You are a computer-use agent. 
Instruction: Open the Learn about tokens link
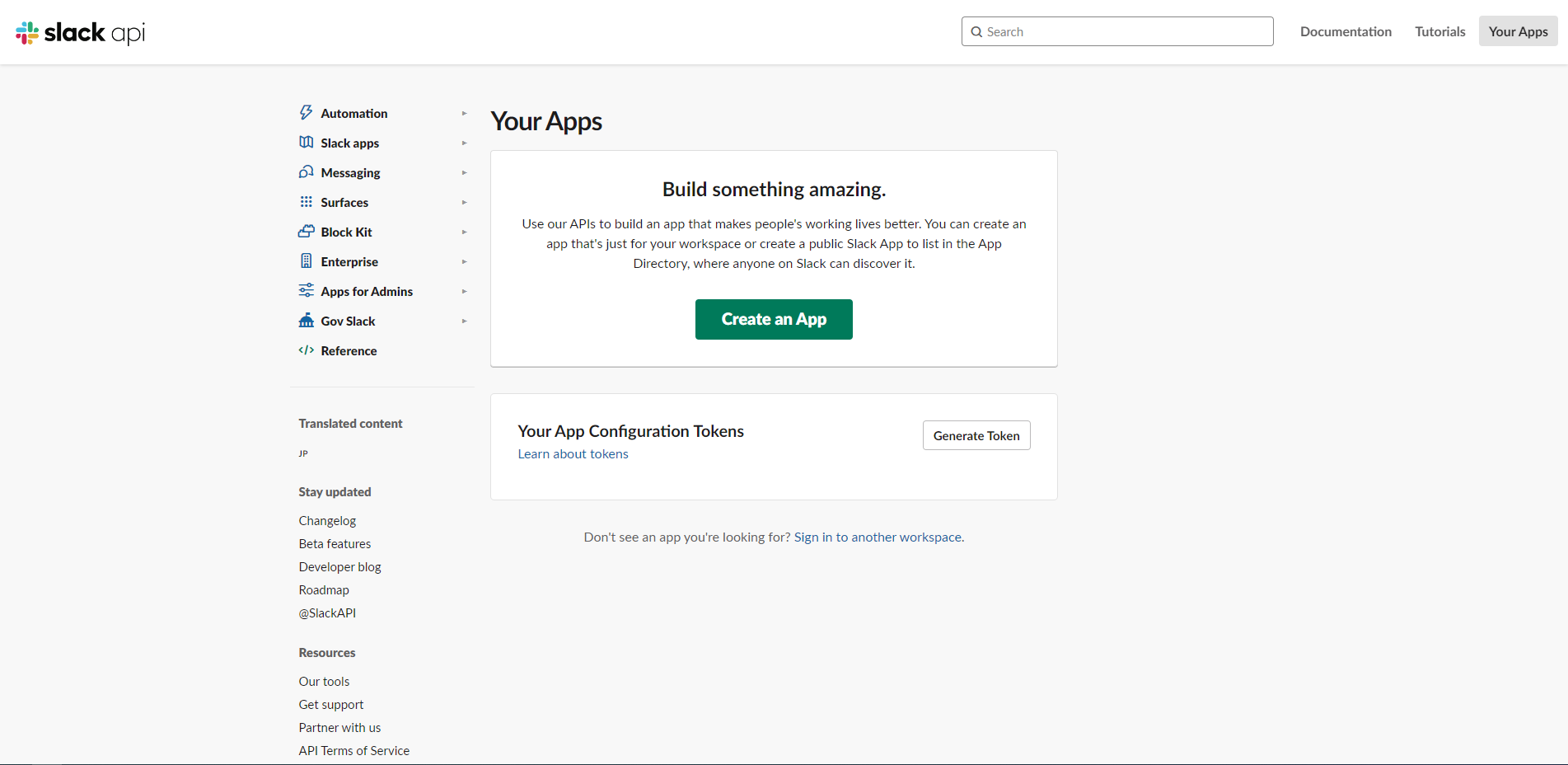tap(573, 454)
